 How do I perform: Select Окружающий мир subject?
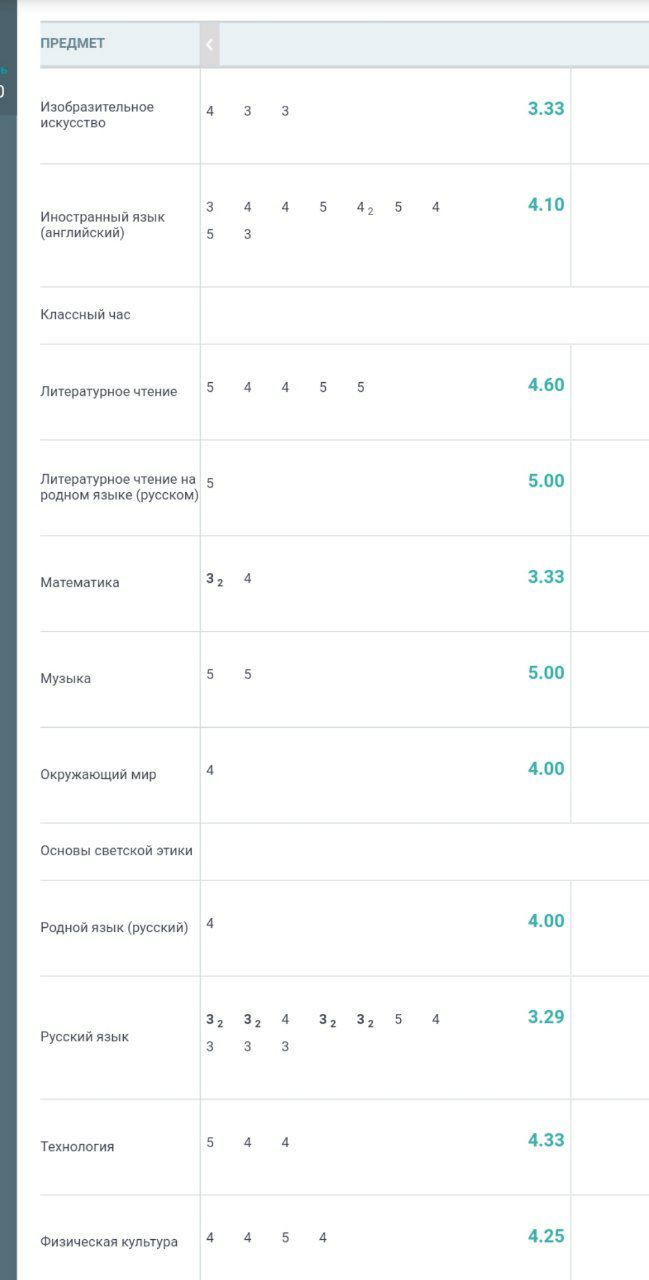click(98, 774)
